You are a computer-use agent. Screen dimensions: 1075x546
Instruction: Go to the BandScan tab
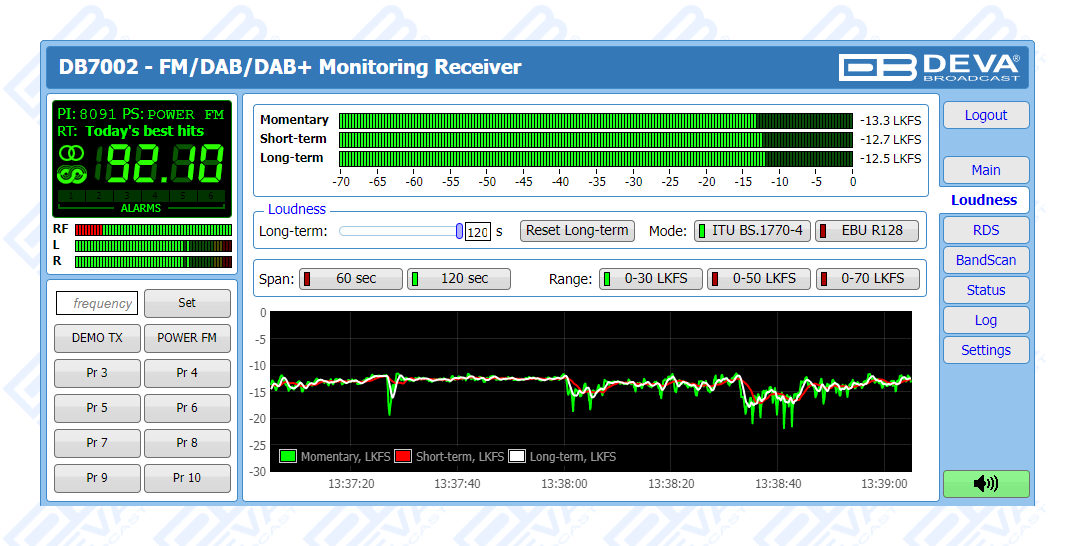985,260
